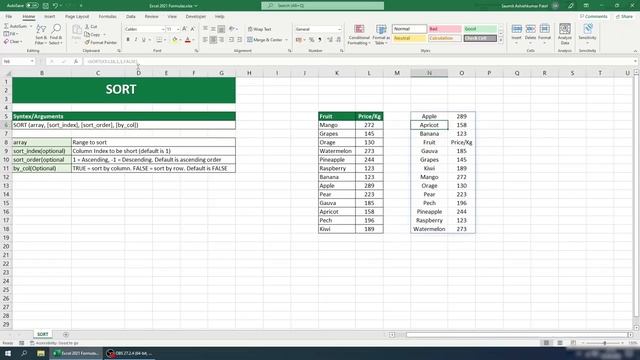The height and width of the screenshot is (360, 640).
Task: Add a new sheet
Action: point(66,335)
